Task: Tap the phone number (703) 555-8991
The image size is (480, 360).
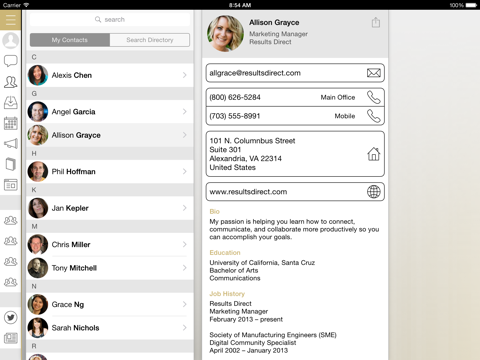Action: (235, 116)
